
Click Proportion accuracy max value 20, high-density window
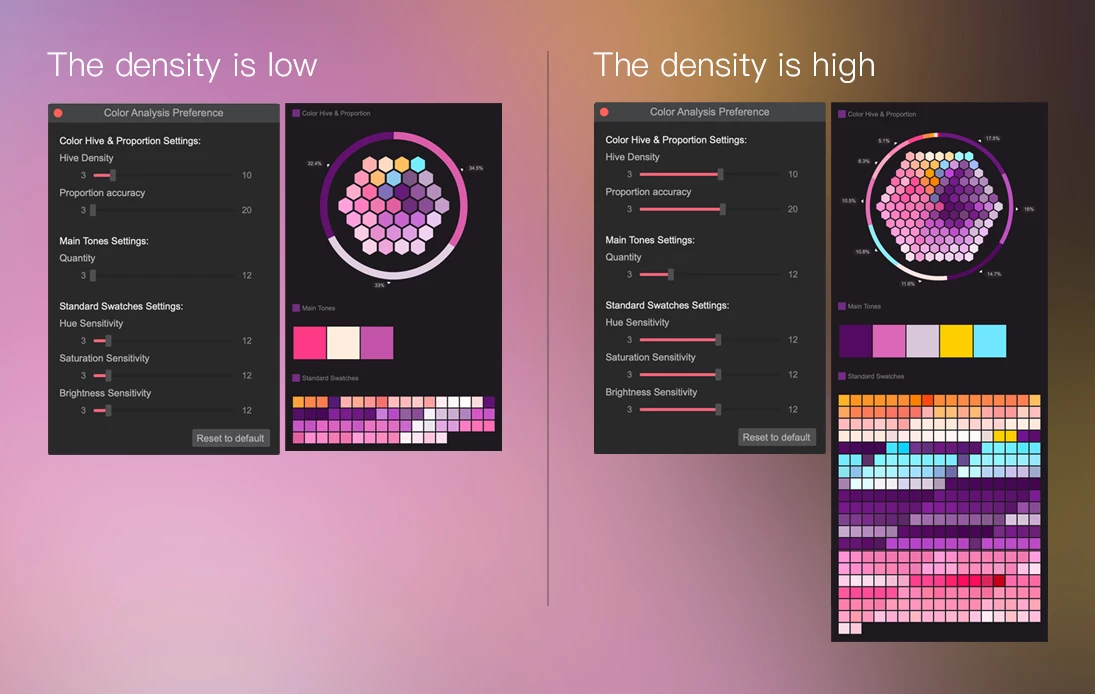[793, 209]
